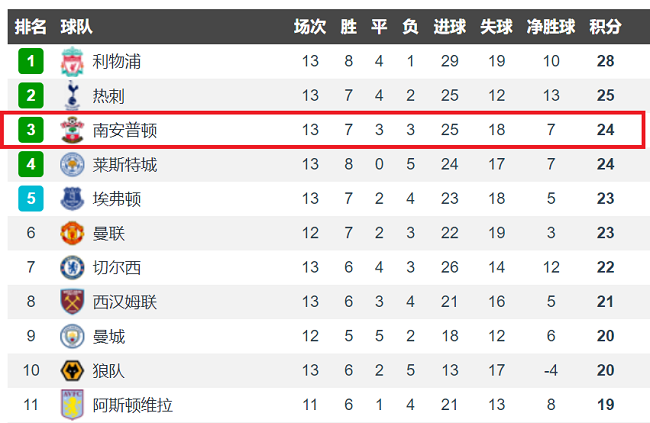650x423 pixels.
Task: Click the West Ham crest icon
Action: click(x=72, y=302)
